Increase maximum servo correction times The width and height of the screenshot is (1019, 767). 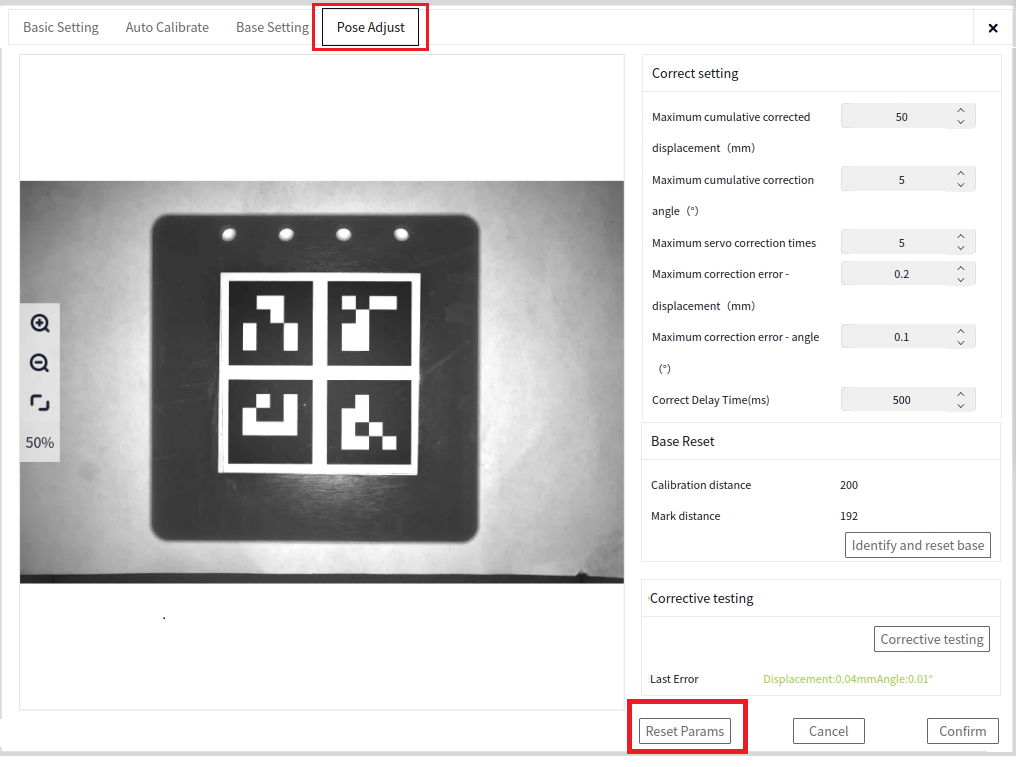tap(961, 237)
